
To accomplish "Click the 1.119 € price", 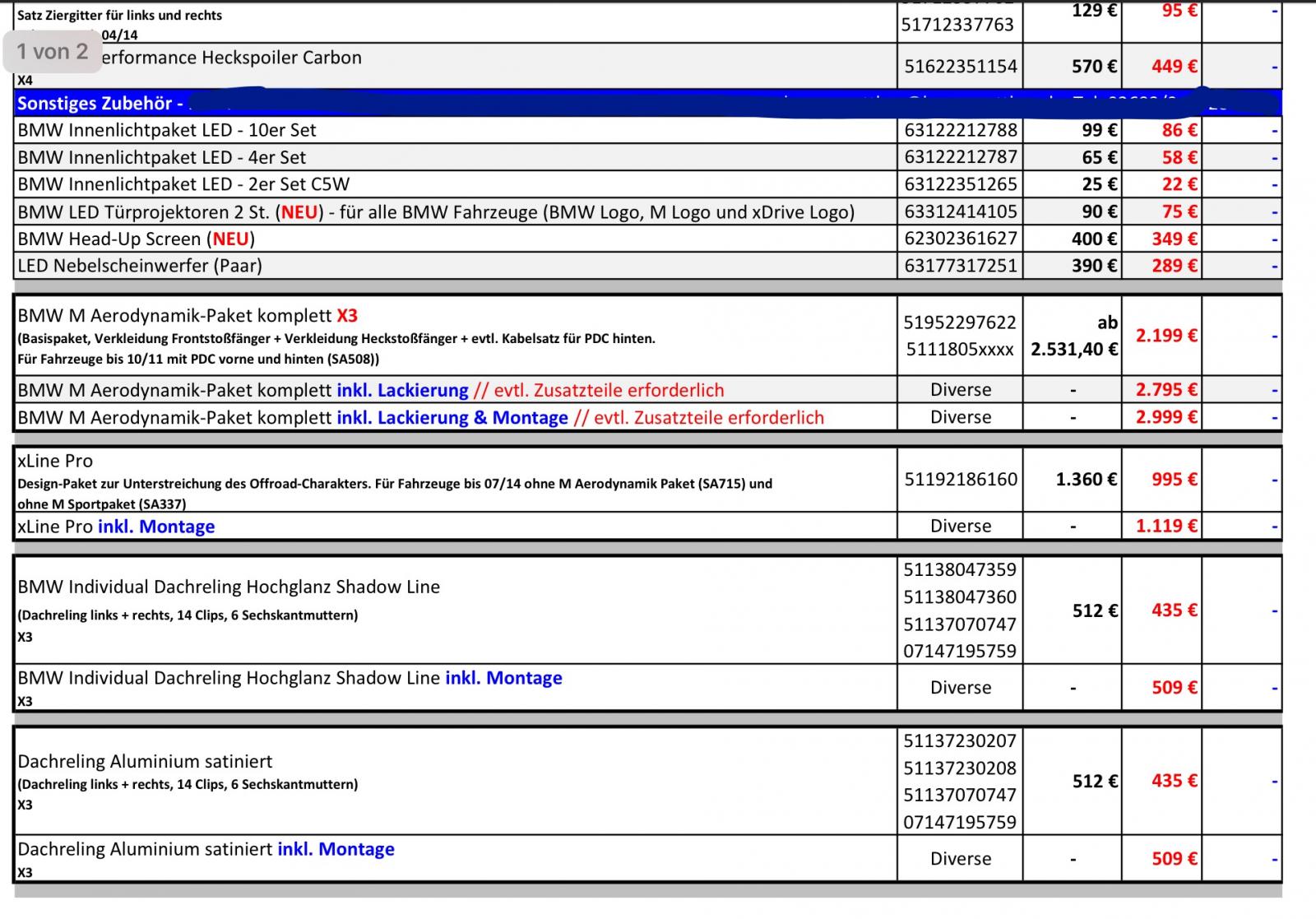I will click(x=1166, y=526).
